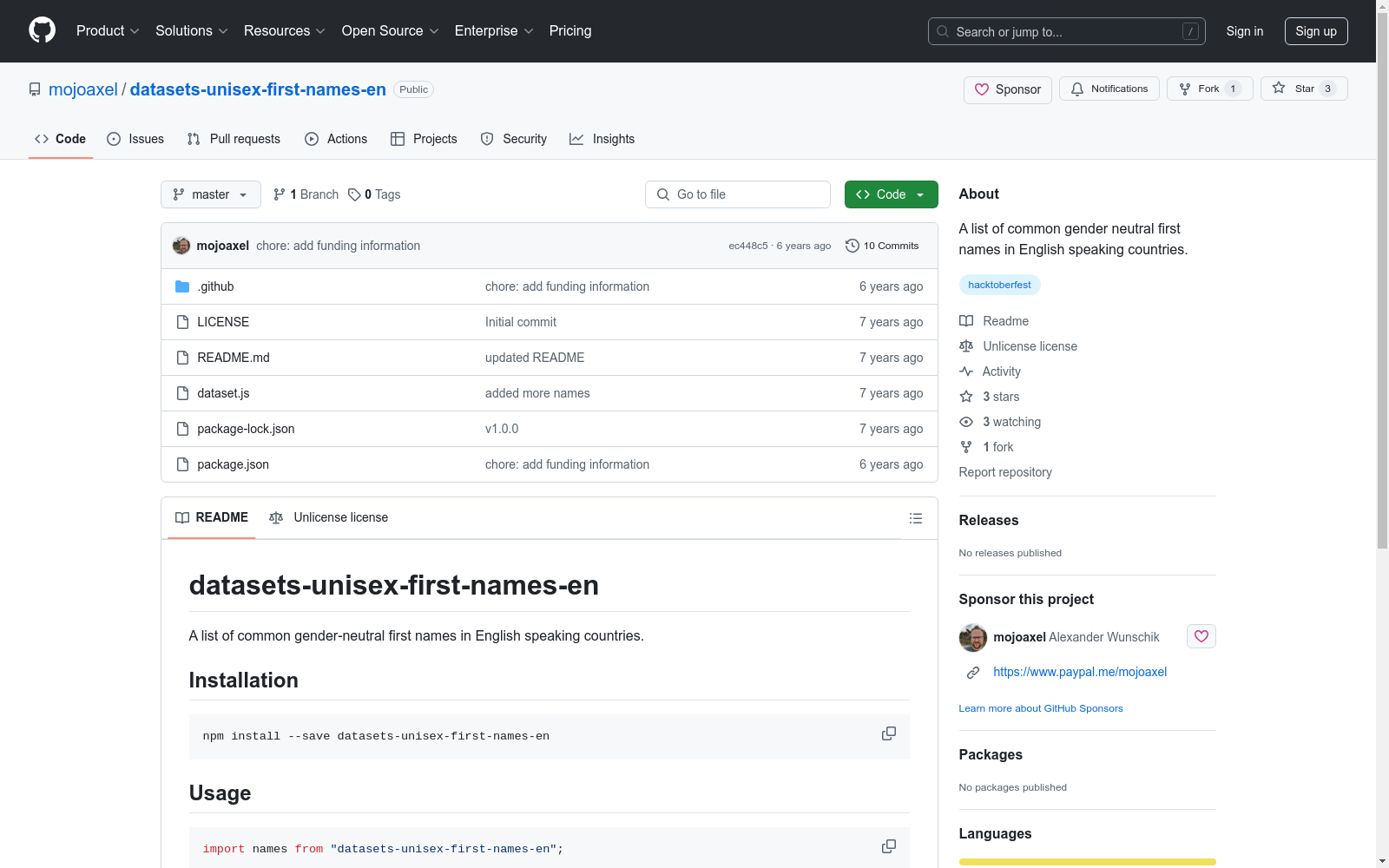Click the repository icon beside mojoaxel
Image resolution: width=1389 pixels, height=868 pixels.
click(x=35, y=89)
